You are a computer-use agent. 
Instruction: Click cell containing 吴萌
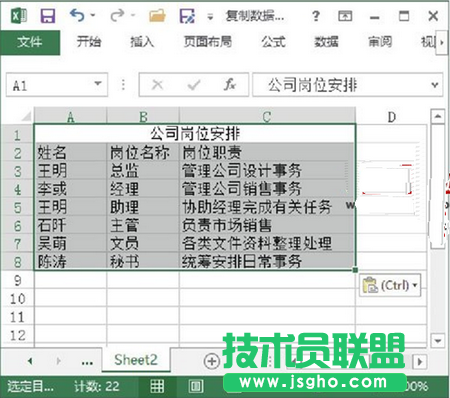click(70, 243)
